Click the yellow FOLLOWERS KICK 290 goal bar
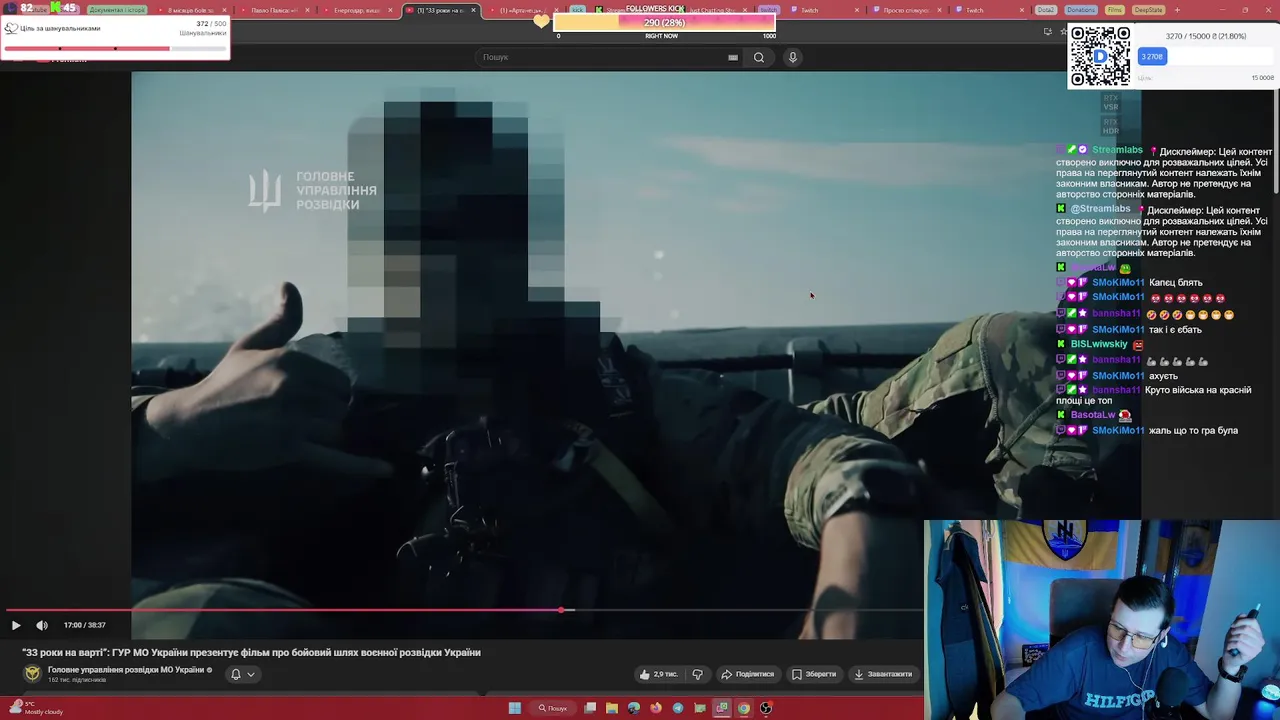Viewport: 1280px width, 720px height. tap(665, 22)
